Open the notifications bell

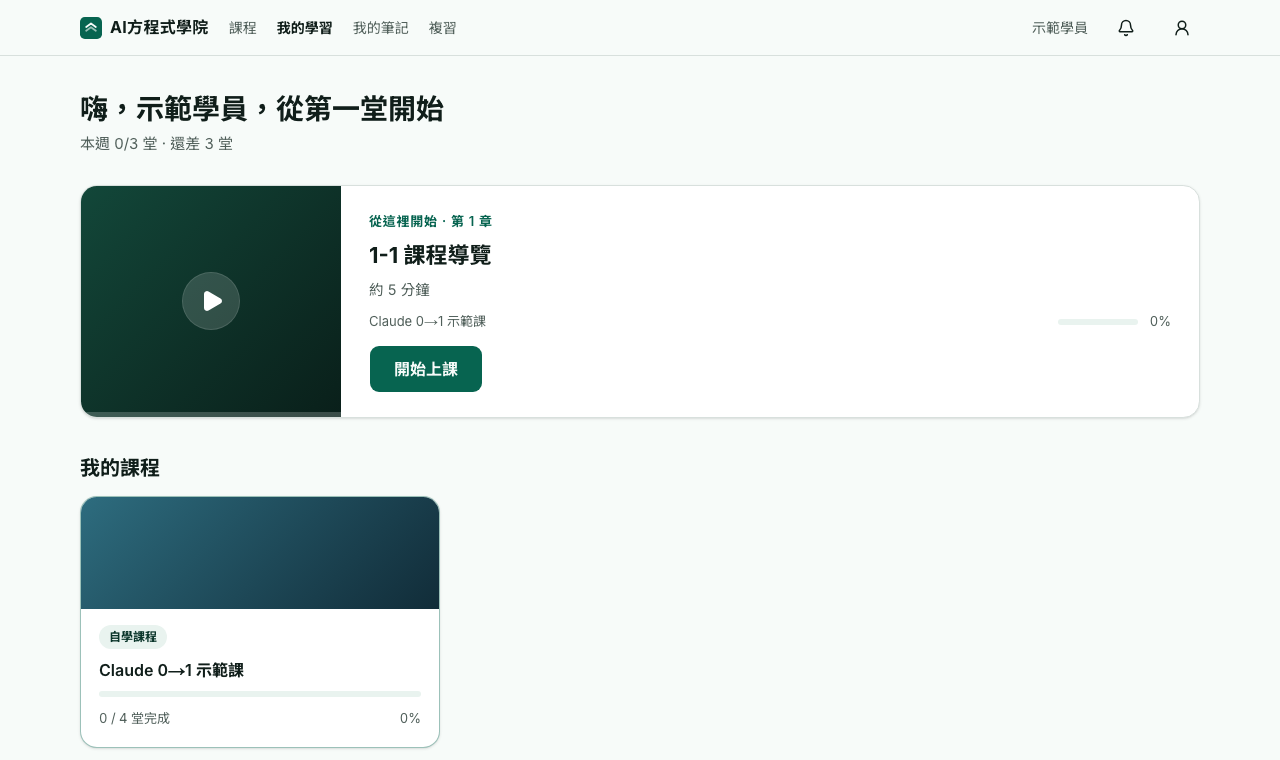1126,28
